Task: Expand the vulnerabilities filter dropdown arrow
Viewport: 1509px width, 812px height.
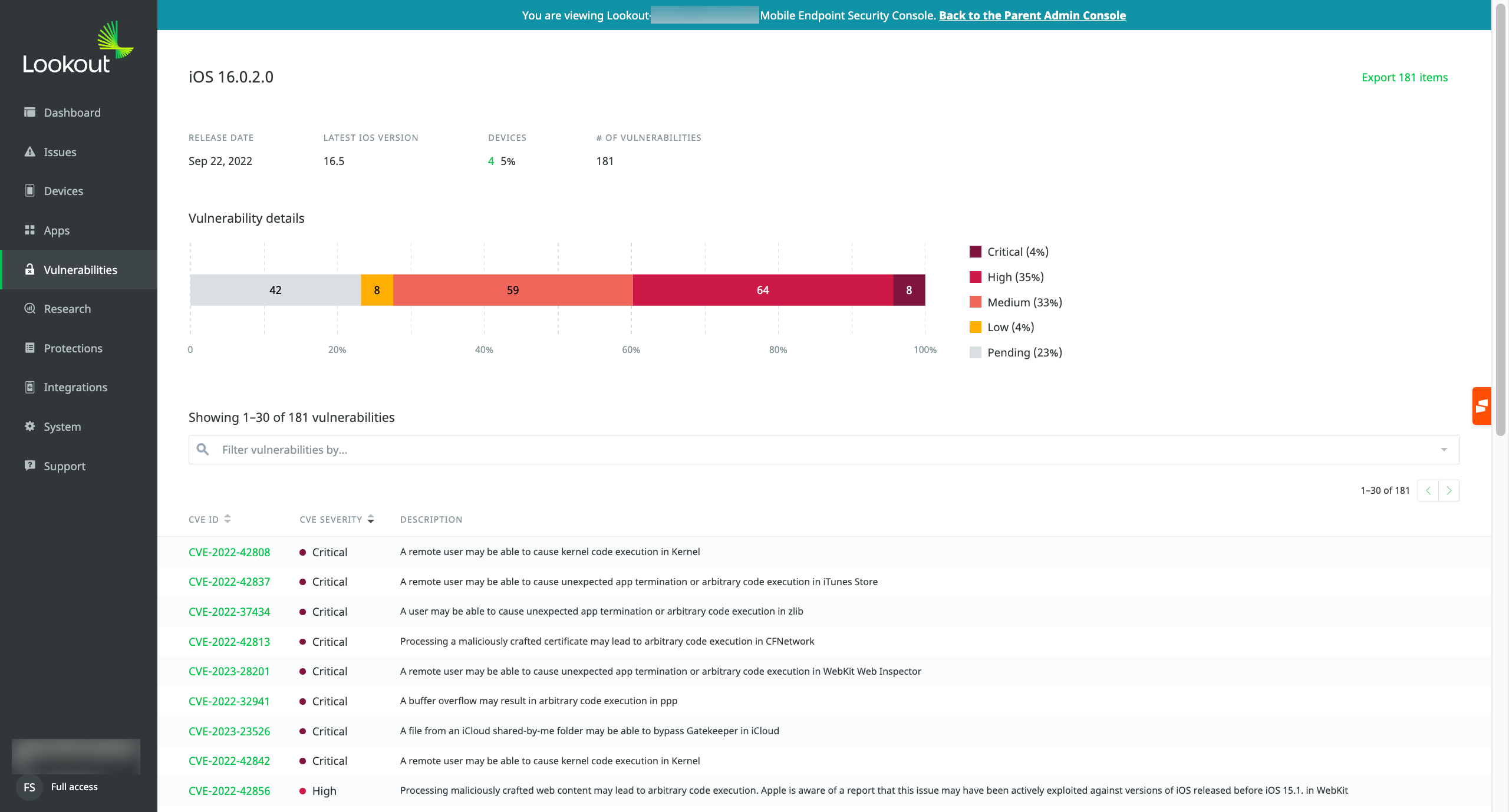Action: (1444, 450)
